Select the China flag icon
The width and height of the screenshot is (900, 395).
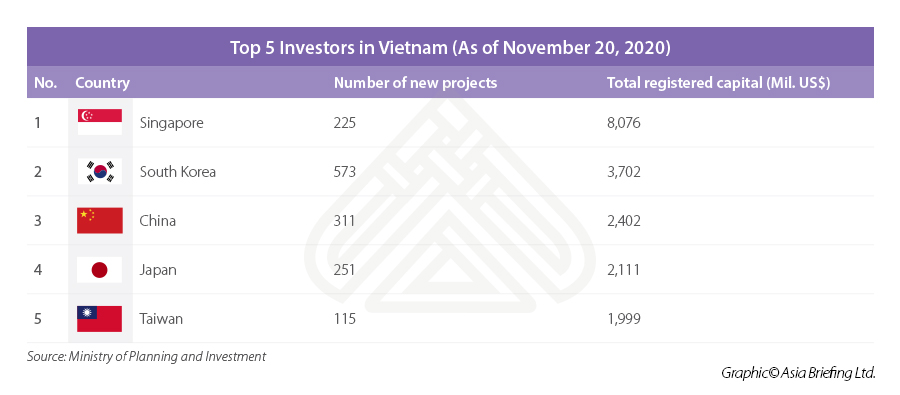100,220
